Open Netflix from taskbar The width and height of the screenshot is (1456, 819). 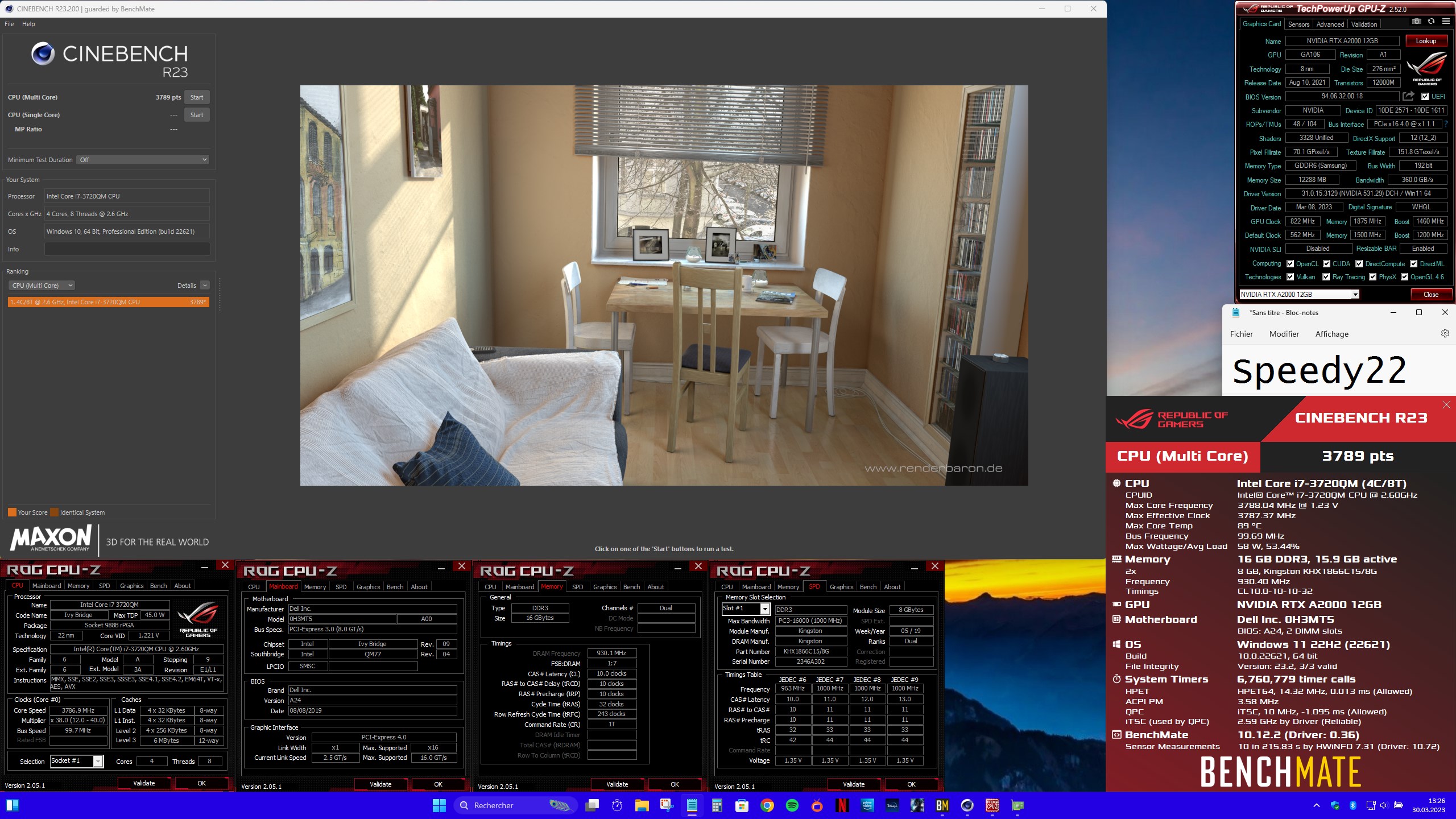pos(842,805)
